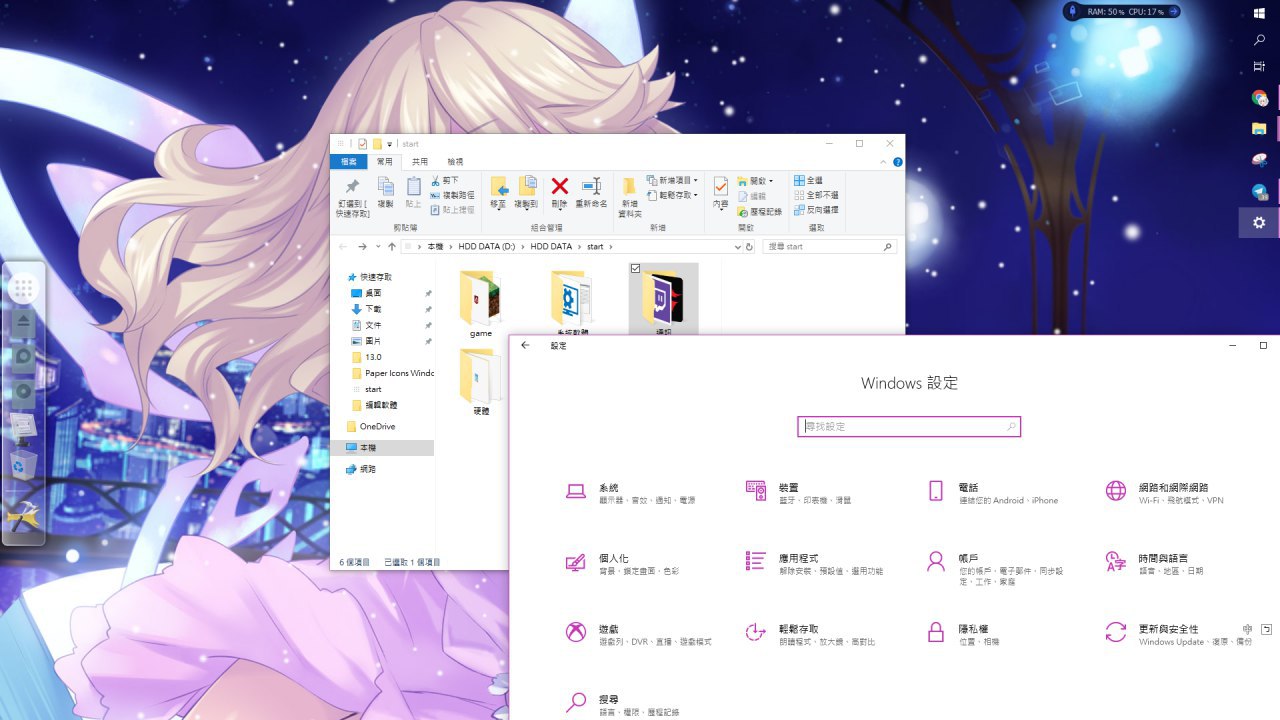1280x720 pixels.
Task: Open recent locations dropdown in Explorer
Action: pos(377,246)
